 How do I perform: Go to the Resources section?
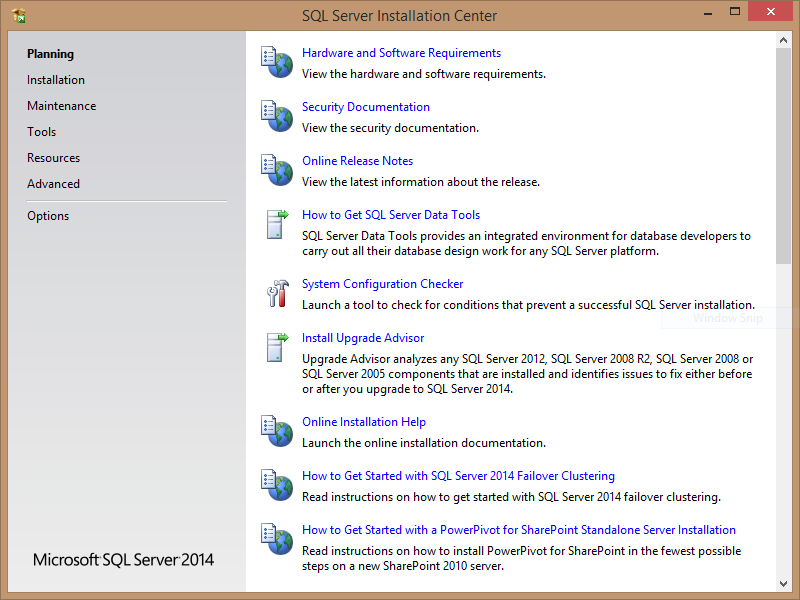54,158
